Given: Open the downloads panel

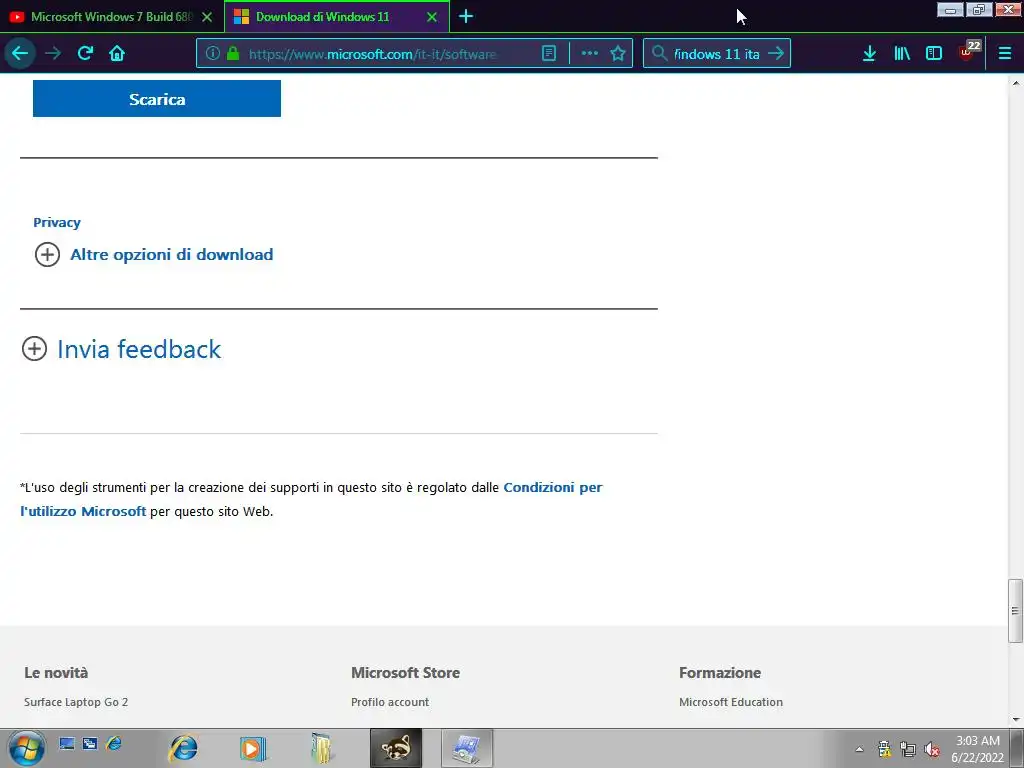Looking at the screenshot, I should click(869, 54).
